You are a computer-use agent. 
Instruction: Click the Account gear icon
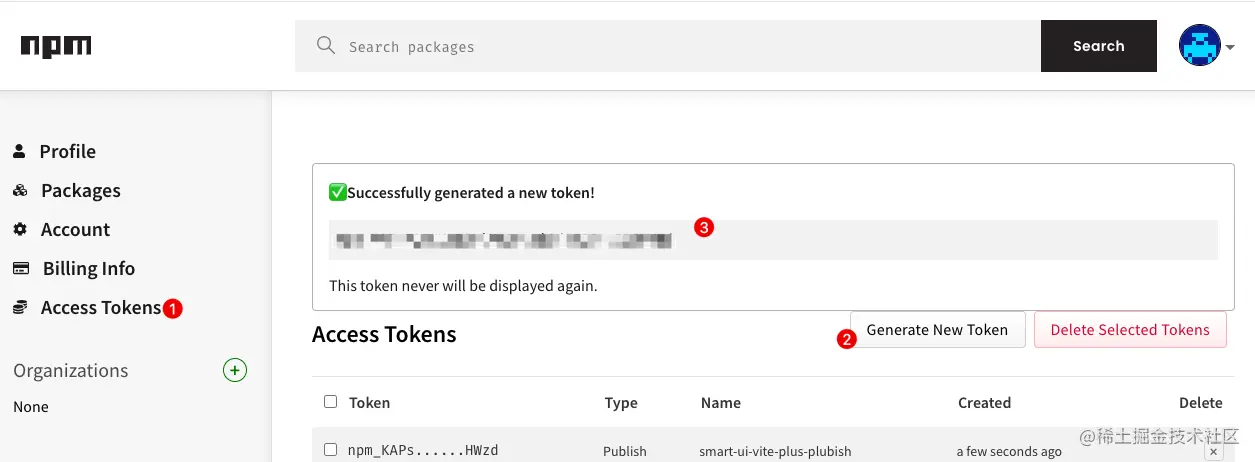pos(20,229)
